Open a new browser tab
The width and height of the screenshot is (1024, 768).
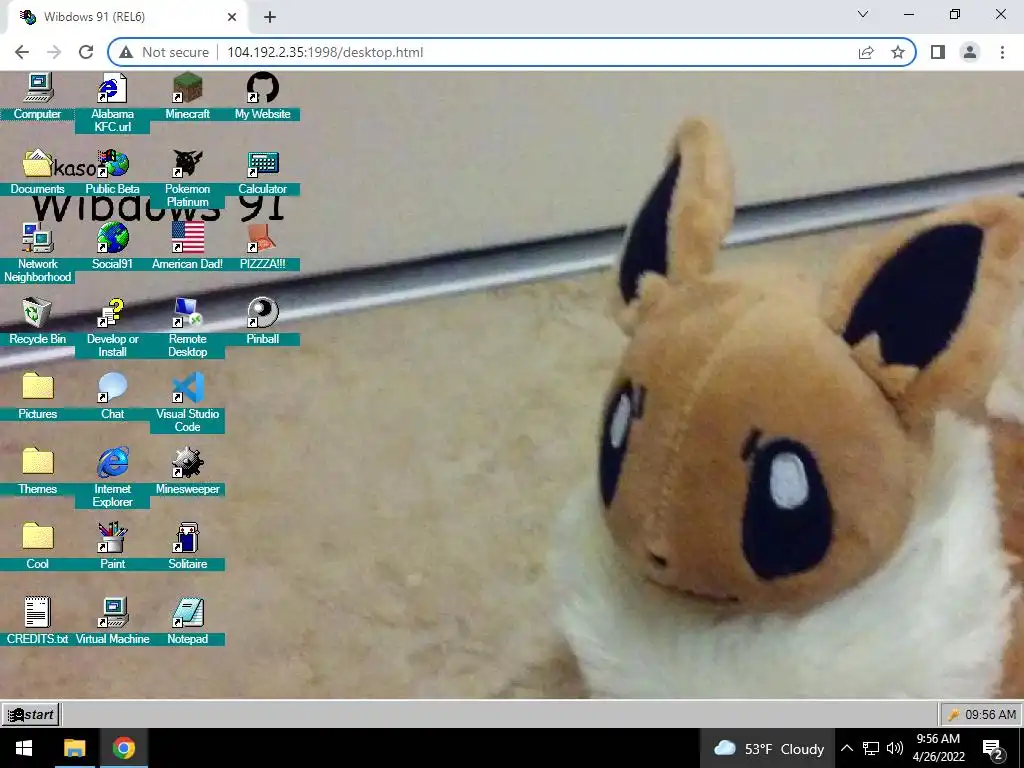(270, 17)
